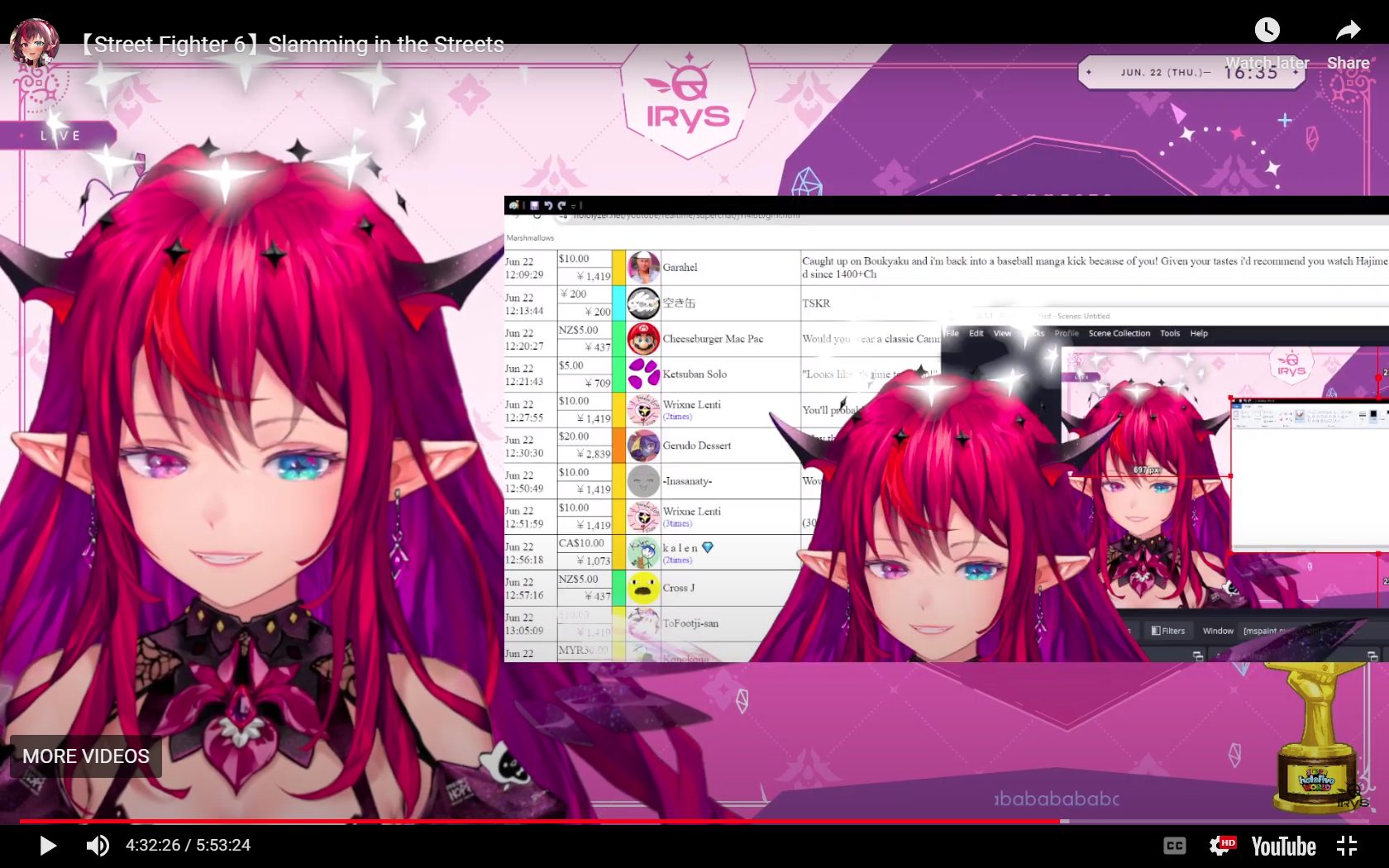Click the Cross J name
Screen dimensions: 1389x868
pyautogui.click(x=678, y=588)
